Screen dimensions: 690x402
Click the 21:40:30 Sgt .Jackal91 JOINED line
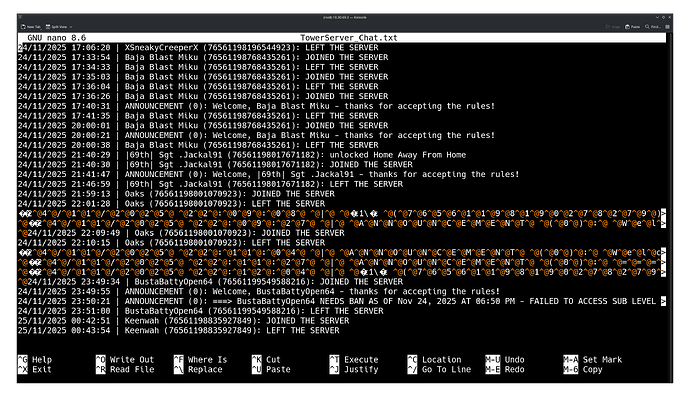(215, 164)
